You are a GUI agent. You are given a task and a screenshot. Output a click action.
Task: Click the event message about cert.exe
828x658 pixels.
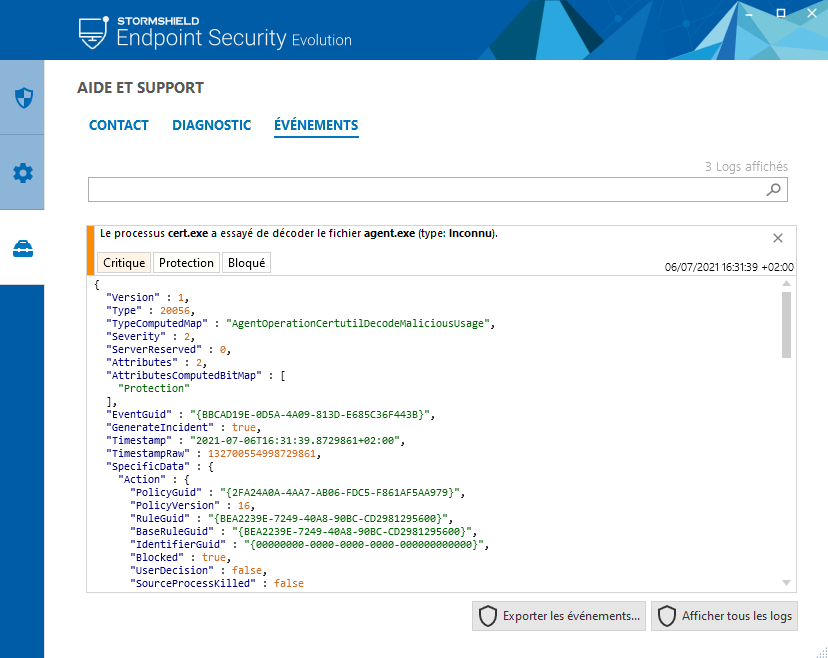pos(298,233)
